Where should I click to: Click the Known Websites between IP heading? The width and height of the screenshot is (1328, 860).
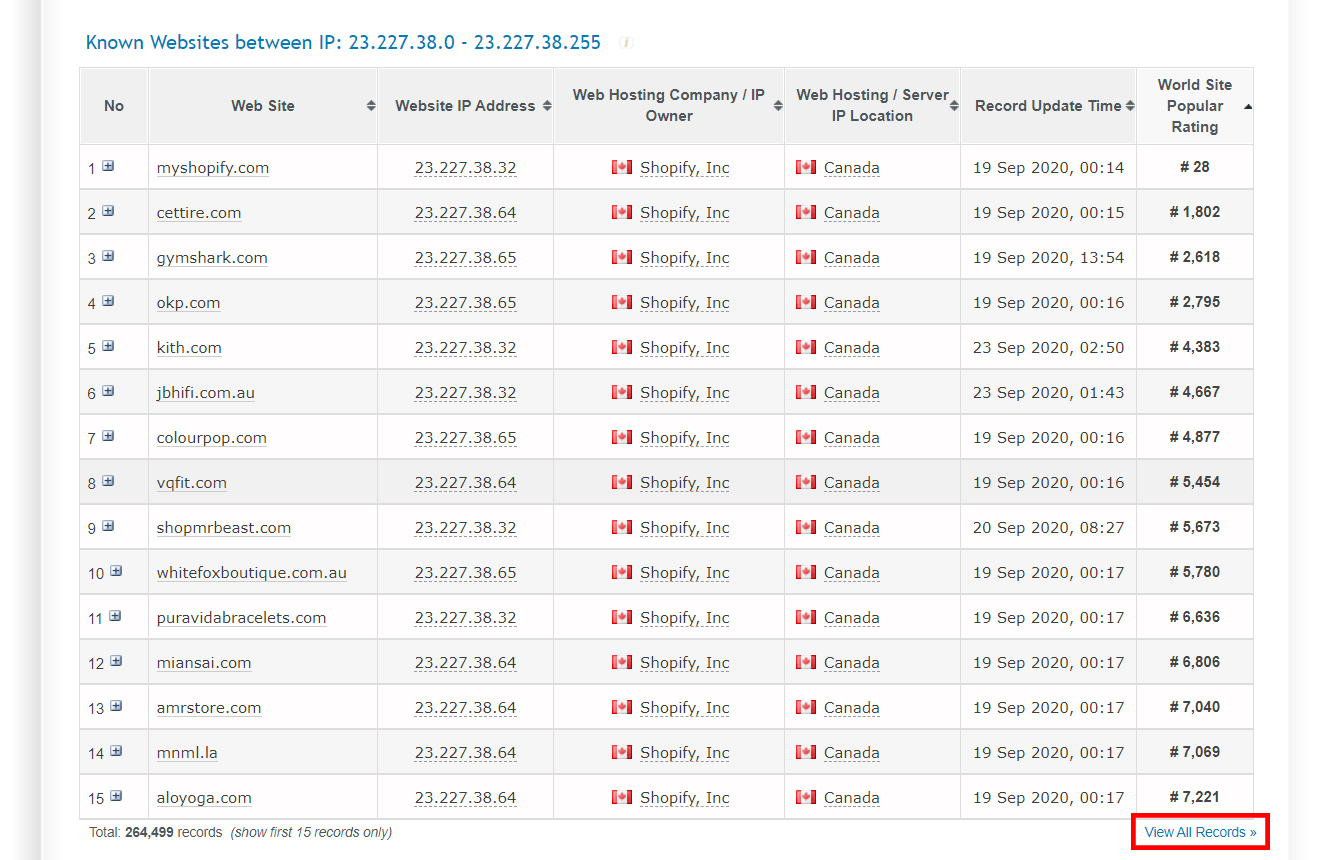tap(343, 42)
